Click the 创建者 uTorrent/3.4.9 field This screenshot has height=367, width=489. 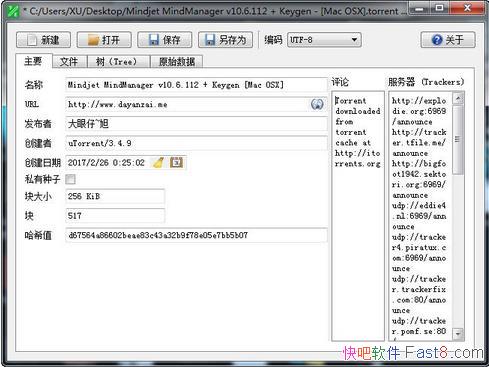(196, 143)
